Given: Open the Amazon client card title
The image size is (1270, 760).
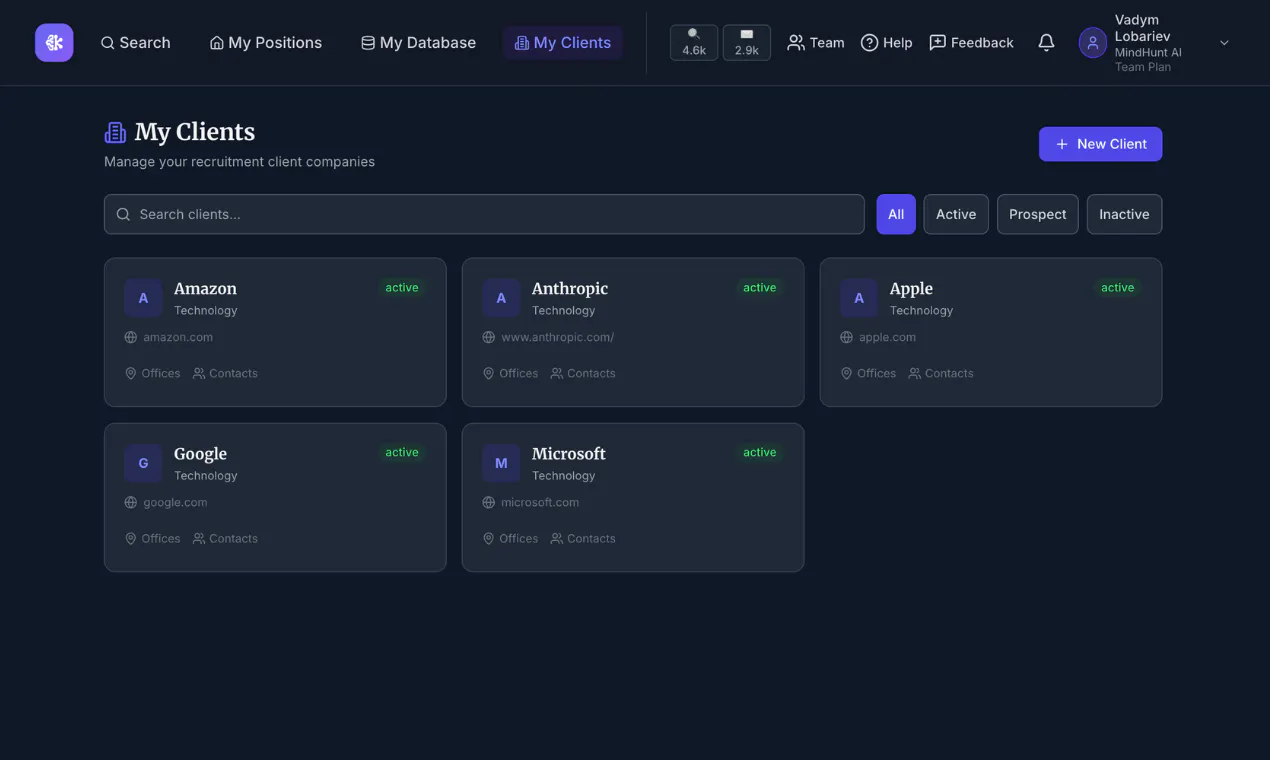Looking at the screenshot, I should 205,289.
